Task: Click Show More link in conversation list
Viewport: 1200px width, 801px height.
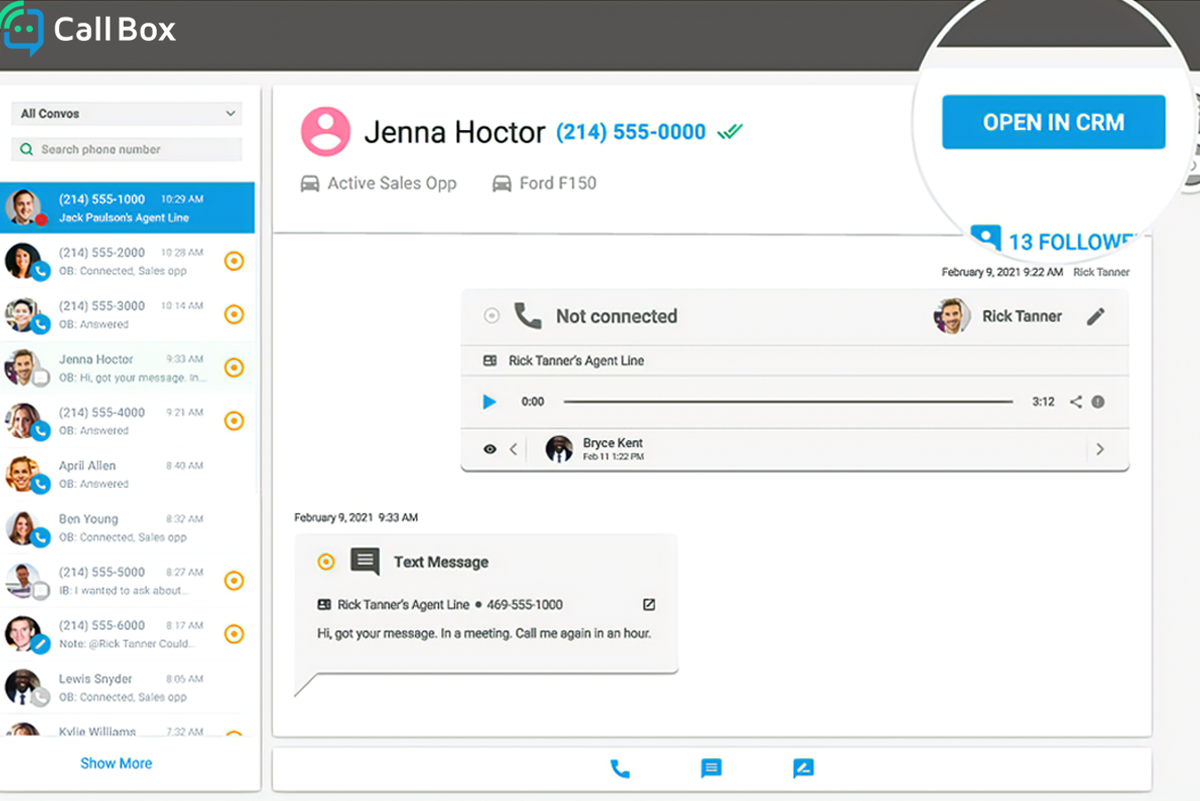Action: [x=116, y=763]
